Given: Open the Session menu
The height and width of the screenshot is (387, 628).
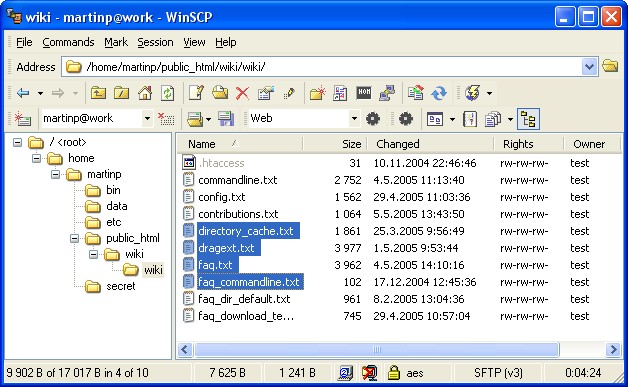Looking at the screenshot, I should pos(155,42).
